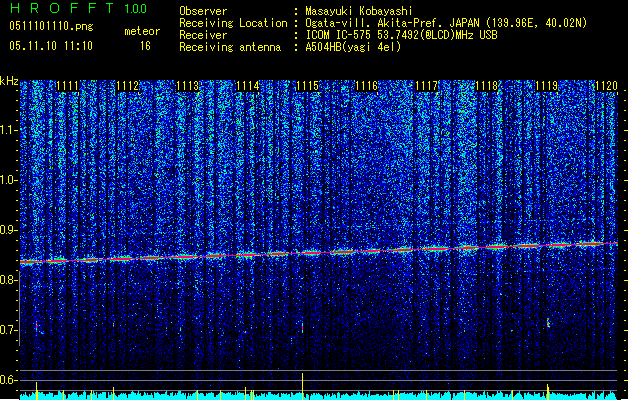This screenshot has height=400, width=629.
Task: Click the meteor echo below the 1119 marker
Action: coord(548,323)
